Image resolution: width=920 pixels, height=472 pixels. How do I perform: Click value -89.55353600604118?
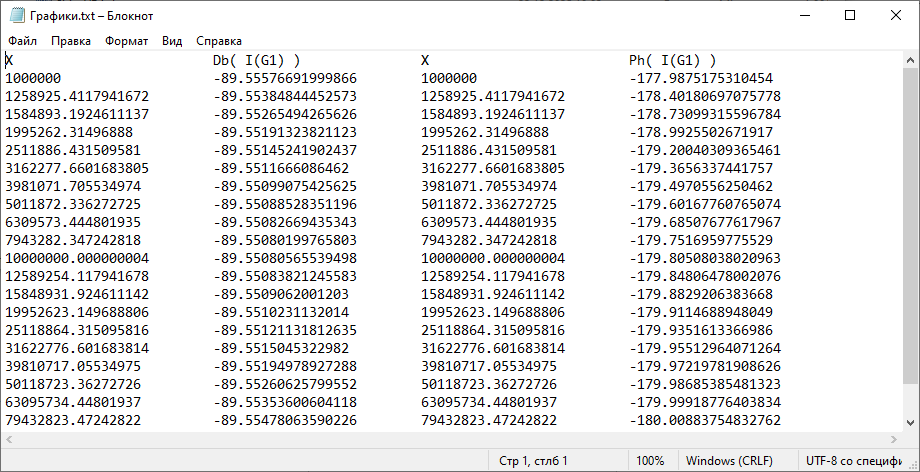click(x=285, y=402)
